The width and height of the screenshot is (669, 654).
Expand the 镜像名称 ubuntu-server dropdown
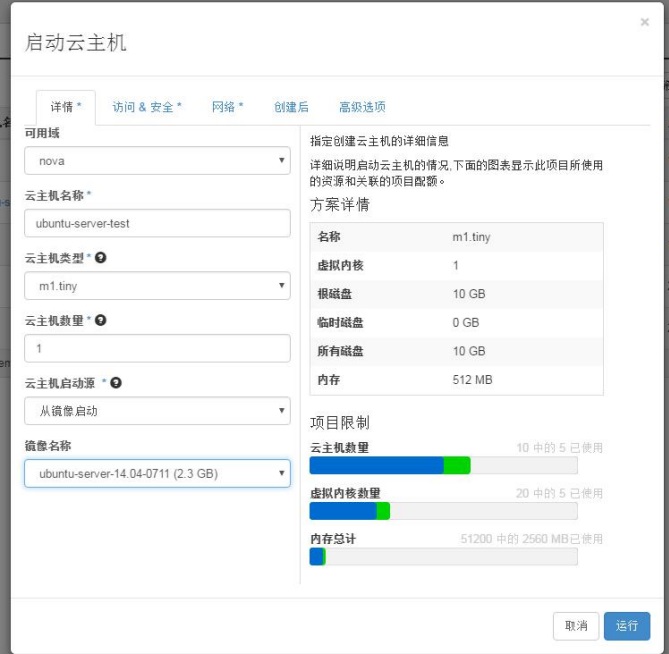click(x=157, y=473)
